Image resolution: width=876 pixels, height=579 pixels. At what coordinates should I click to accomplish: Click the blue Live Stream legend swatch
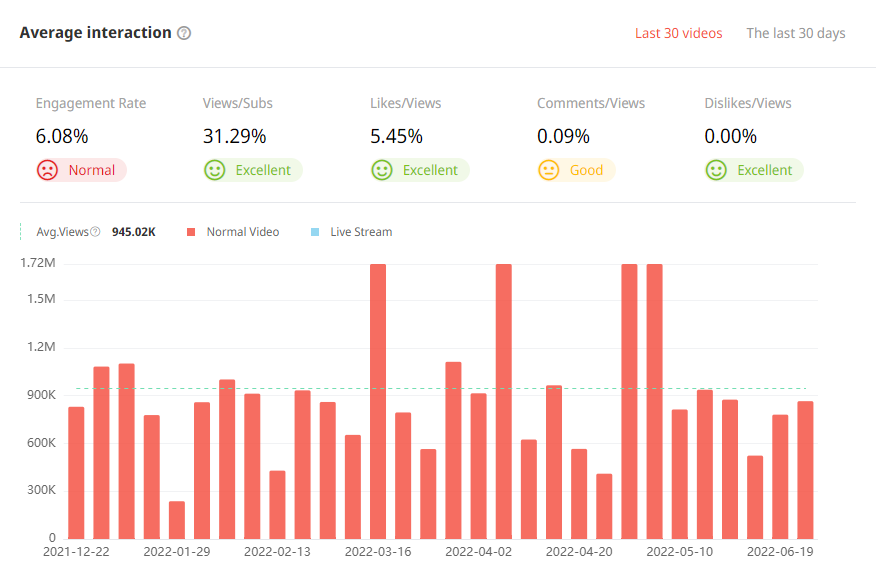tap(315, 232)
